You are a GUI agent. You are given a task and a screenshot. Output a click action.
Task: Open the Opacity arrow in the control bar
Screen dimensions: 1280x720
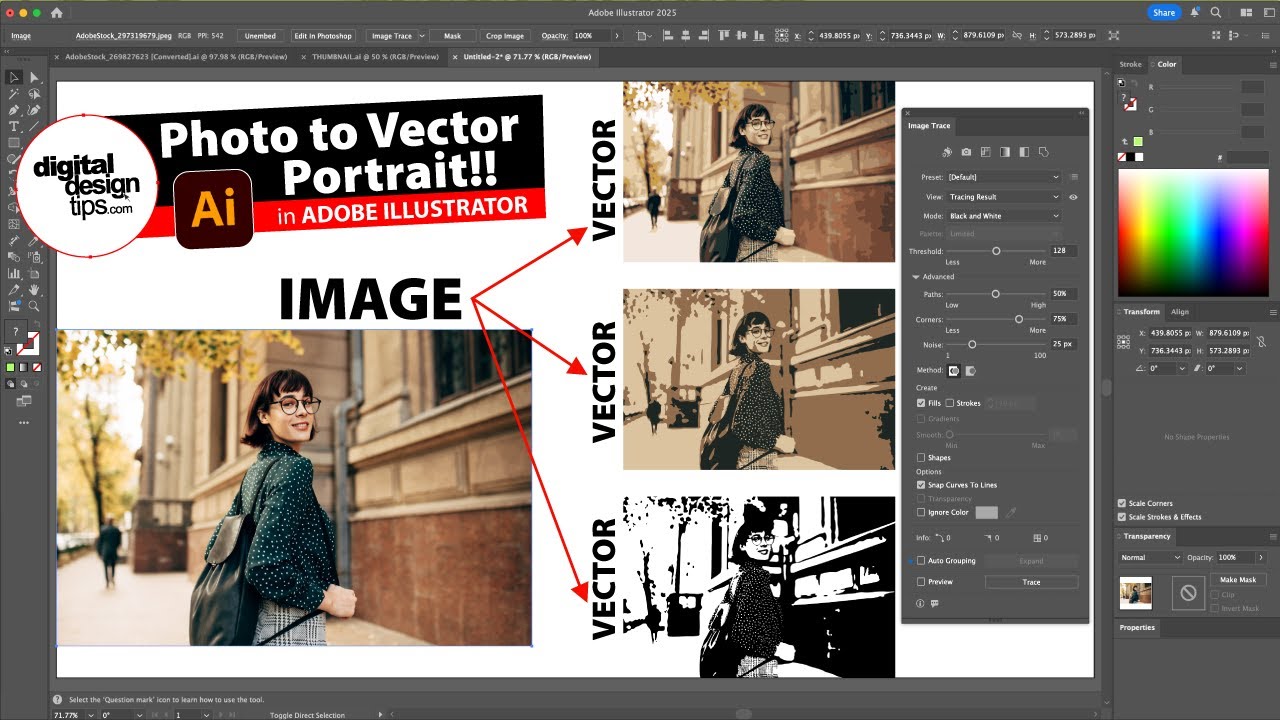616,36
